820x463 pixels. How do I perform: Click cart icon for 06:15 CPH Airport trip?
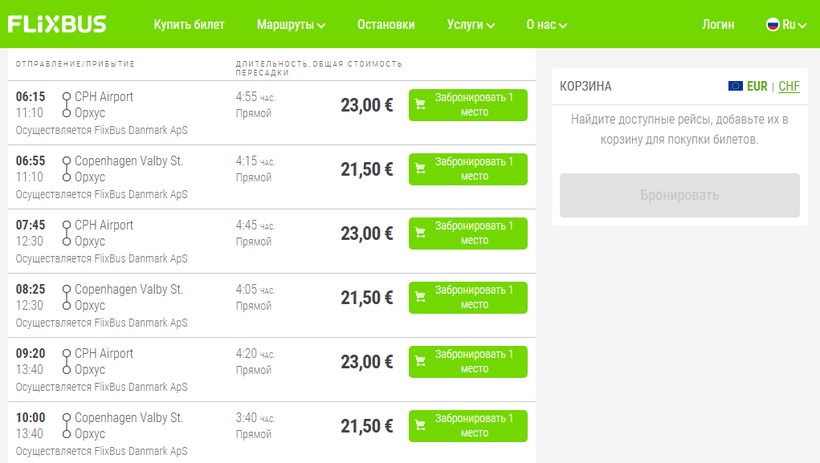point(421,105)
